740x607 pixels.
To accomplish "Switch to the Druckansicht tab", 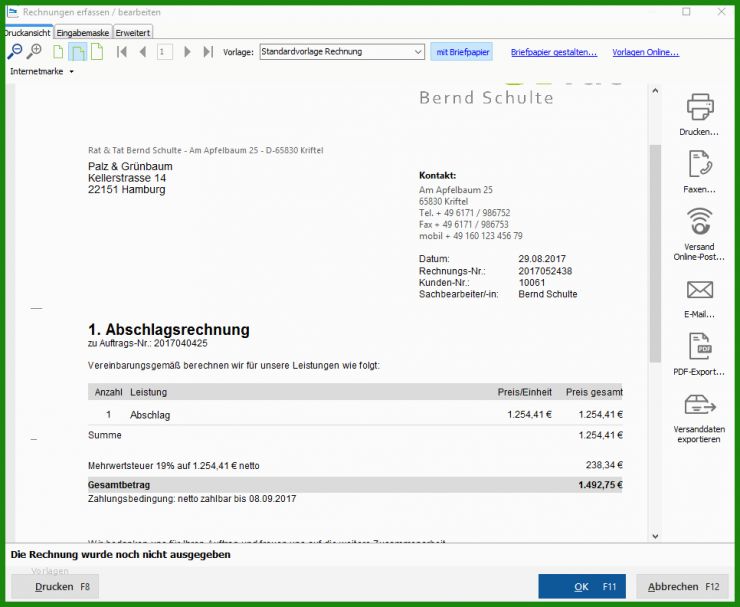I will pos(27,33).
